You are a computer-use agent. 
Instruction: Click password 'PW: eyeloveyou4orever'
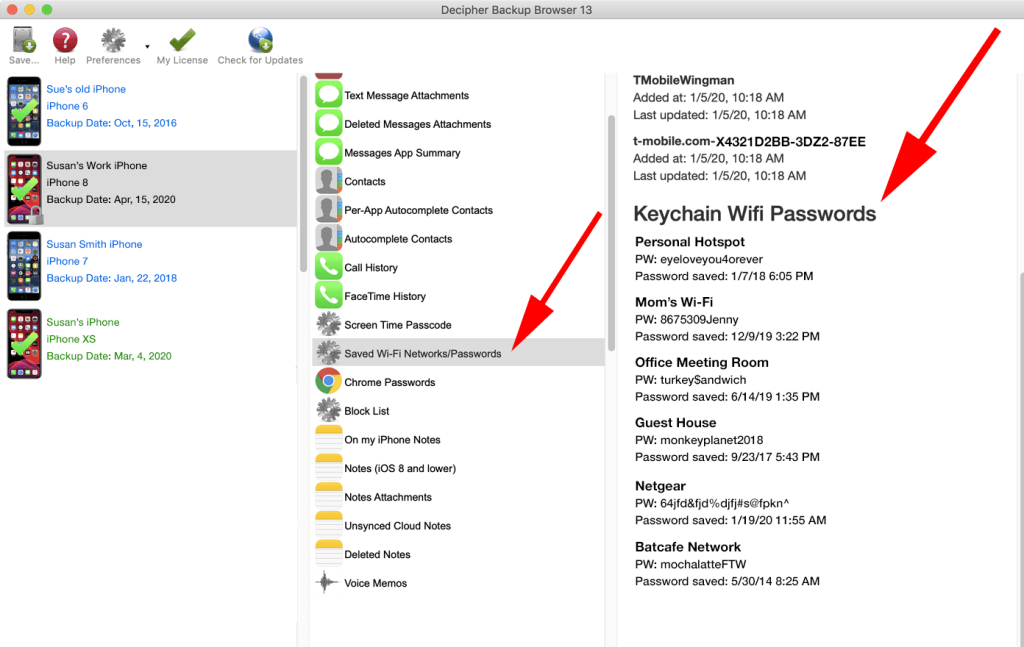tap(699, 259)
